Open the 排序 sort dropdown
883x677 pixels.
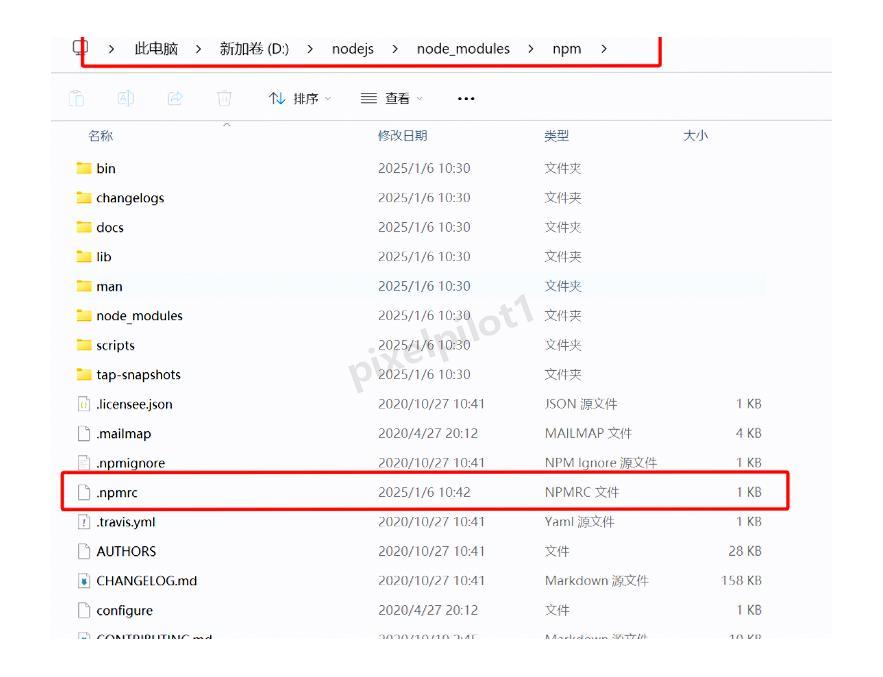[300, 99]
